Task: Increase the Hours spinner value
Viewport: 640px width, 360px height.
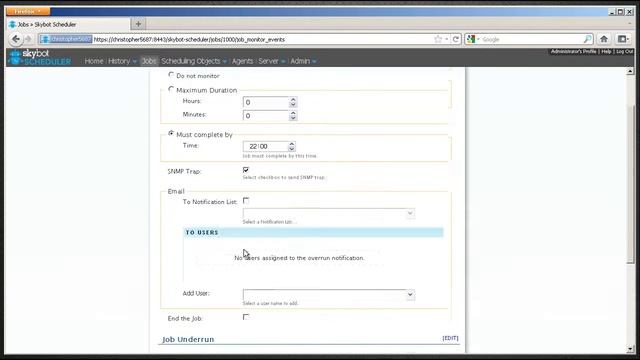Action: 293,100
